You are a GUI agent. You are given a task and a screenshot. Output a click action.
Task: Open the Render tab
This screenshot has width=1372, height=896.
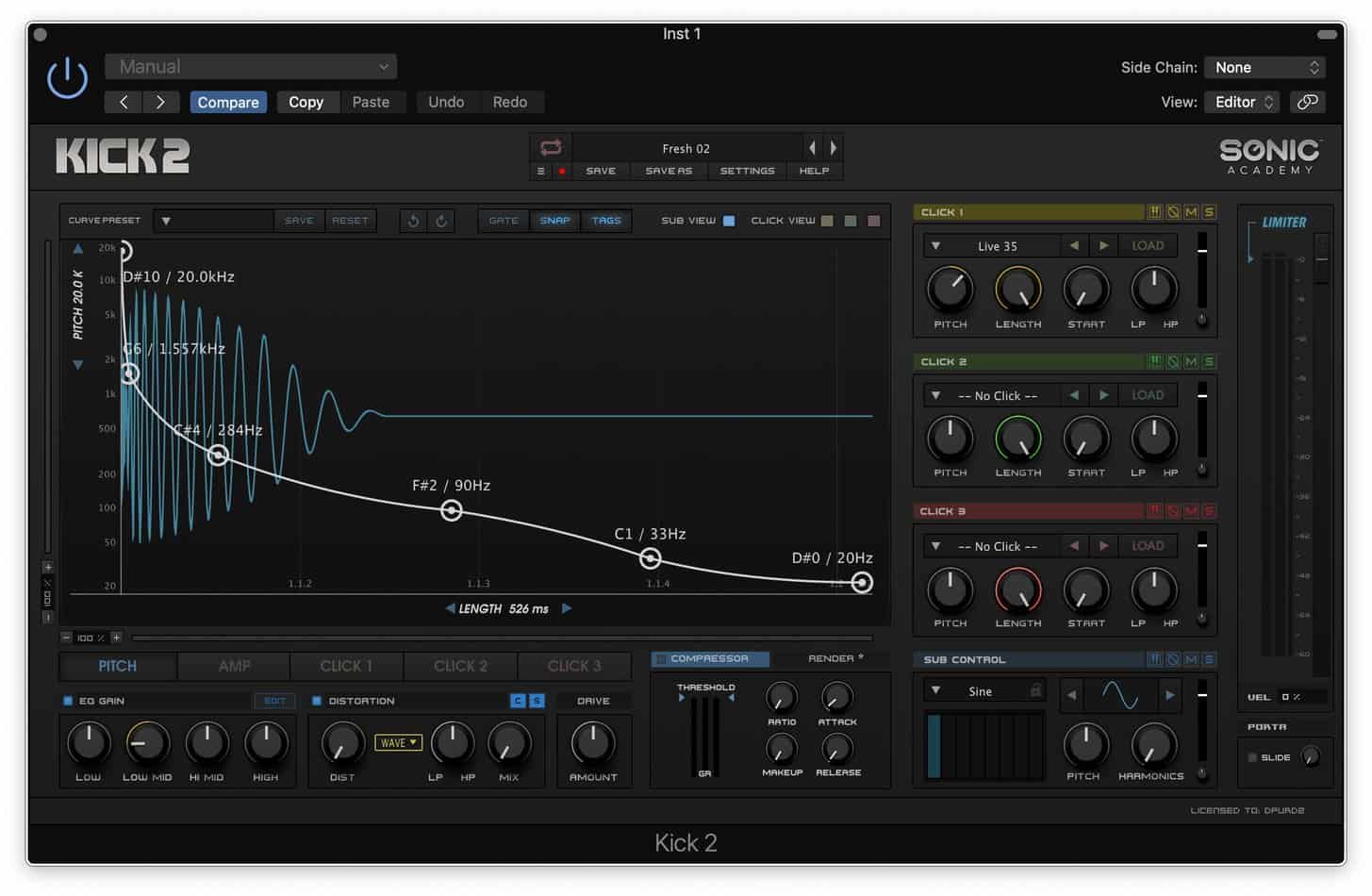click(x=834, y=658)
